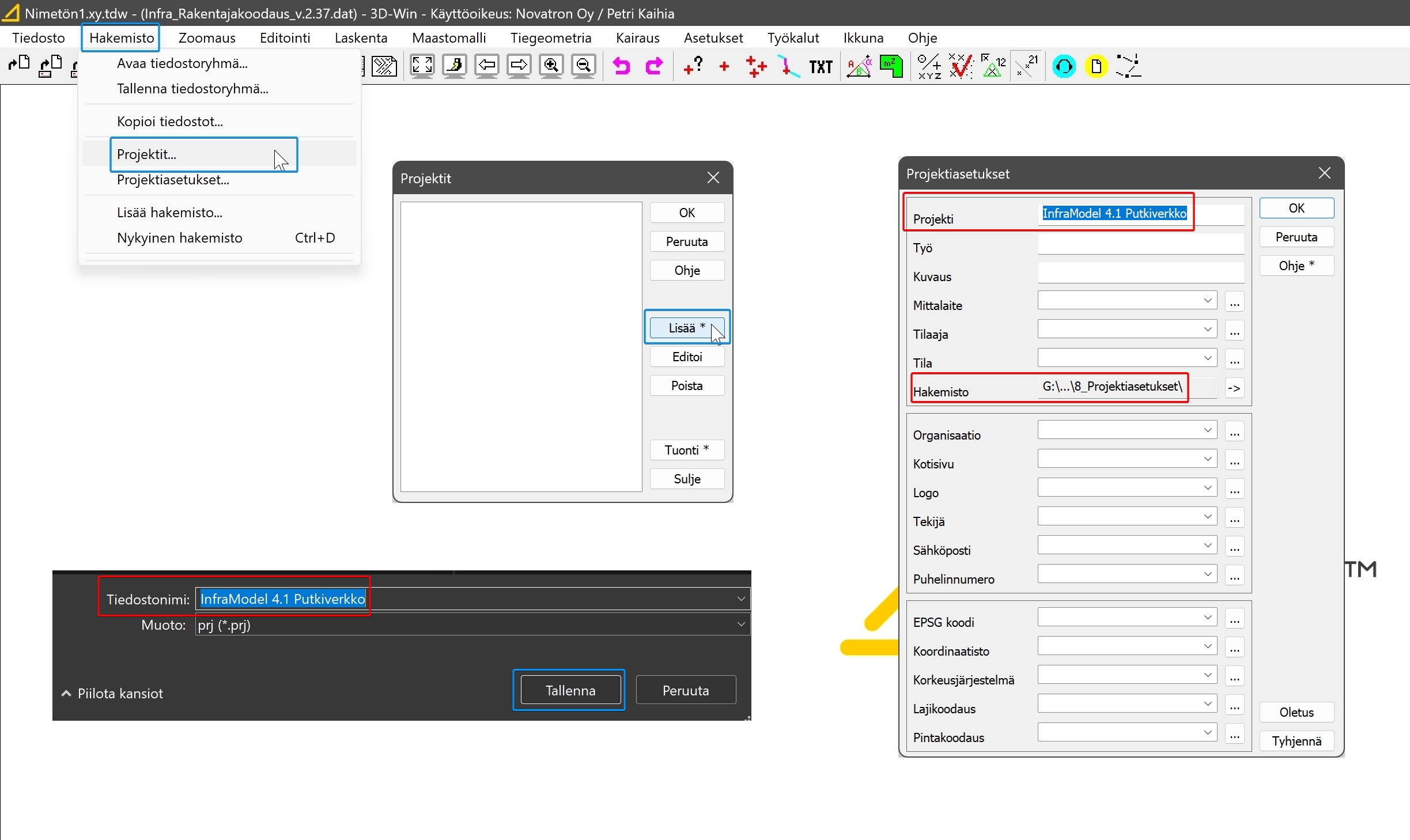Click Lisää * button in Projektit dialog
The image size is (1410, 840).
(x=687, y=328)
